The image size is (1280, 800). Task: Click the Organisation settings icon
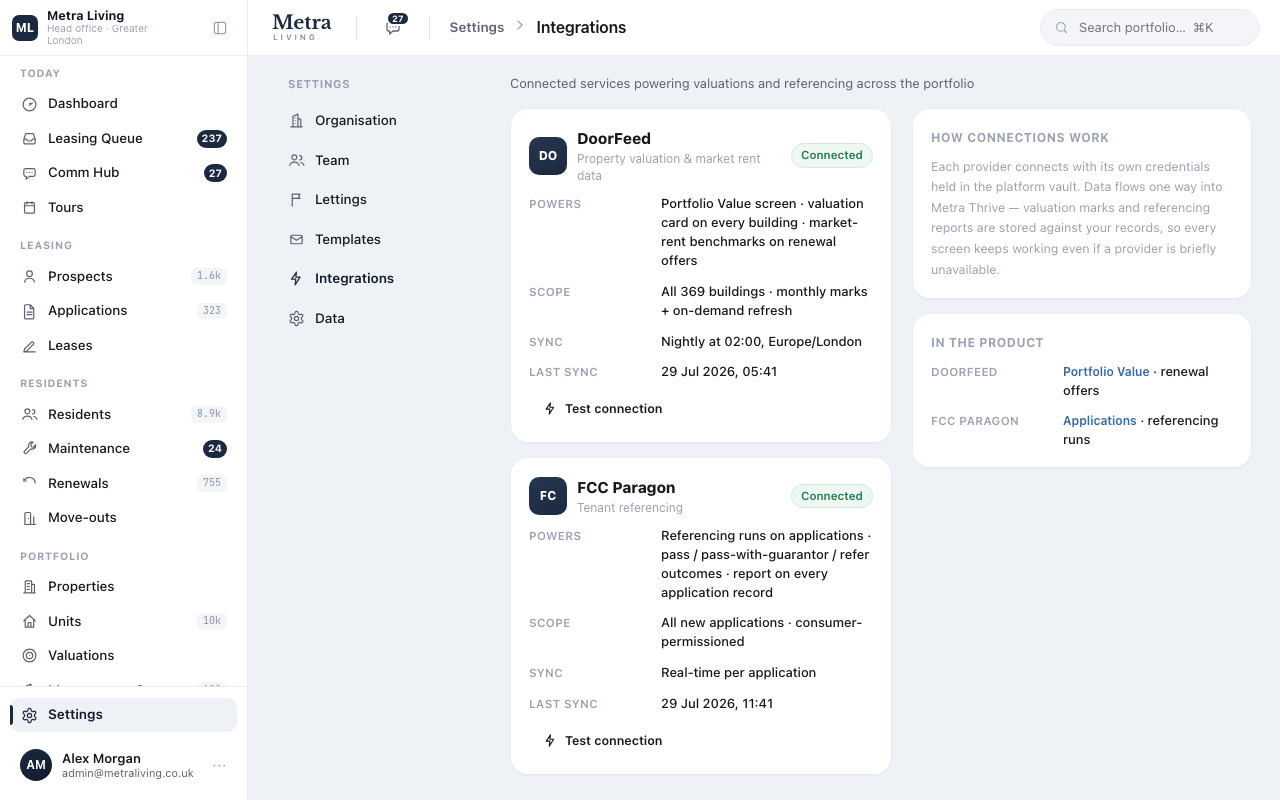pyautogui.click(x=296, y=121)
